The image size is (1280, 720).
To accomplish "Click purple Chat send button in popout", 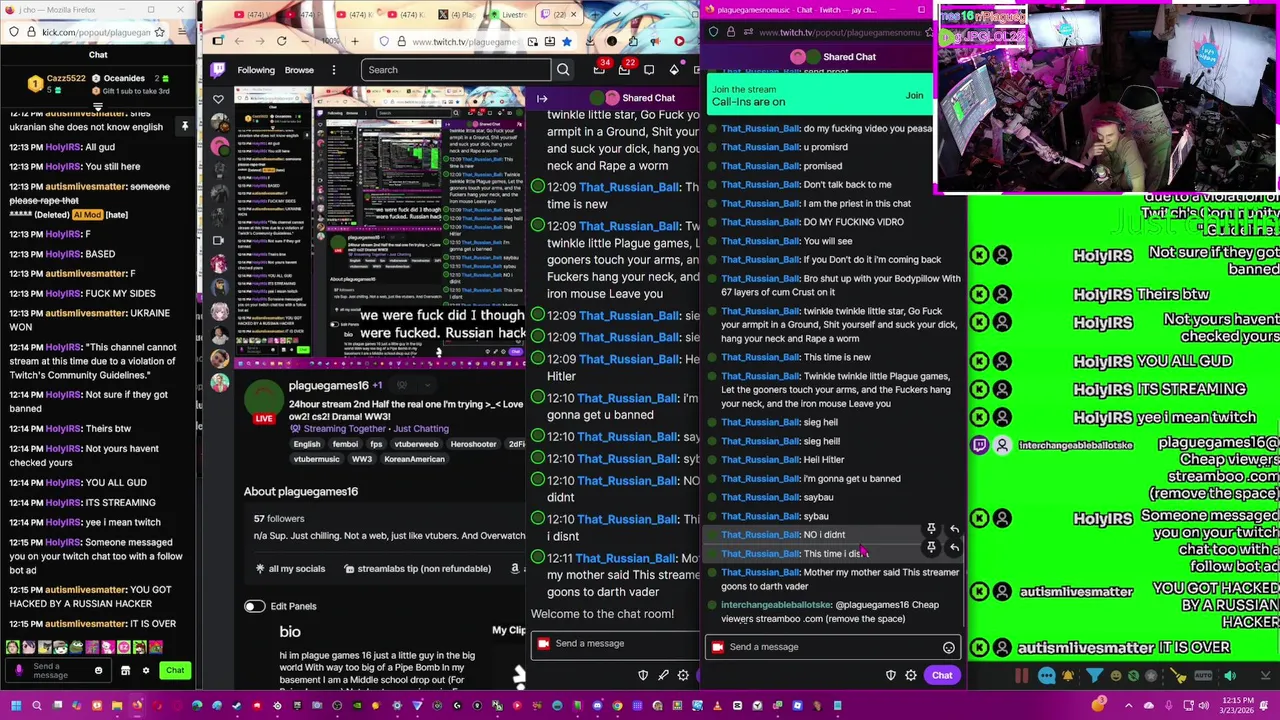I will (942, 675).
